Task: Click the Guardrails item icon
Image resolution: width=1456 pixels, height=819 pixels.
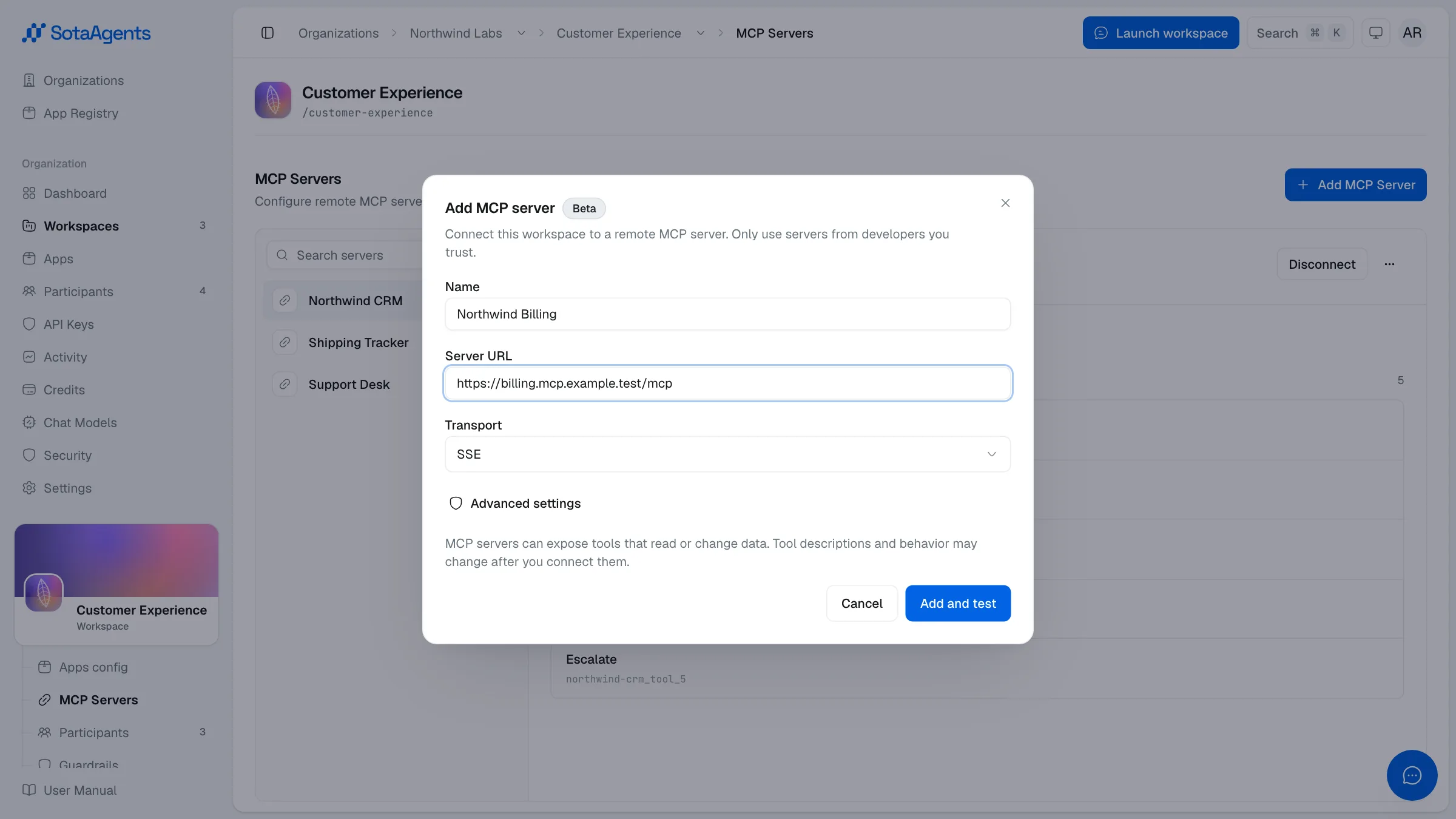Action: tap(44, 764)
